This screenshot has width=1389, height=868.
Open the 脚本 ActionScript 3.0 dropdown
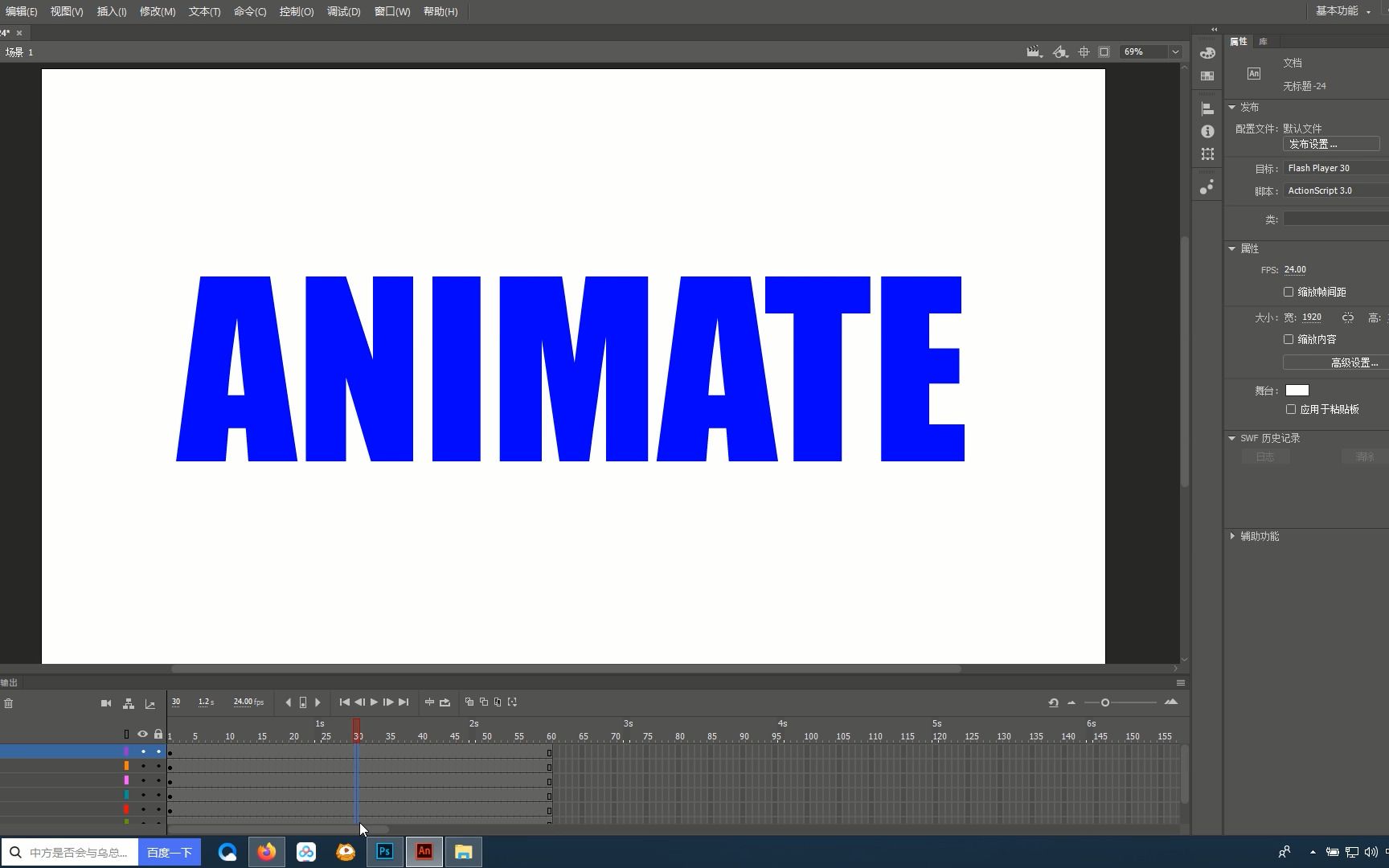click(x=1336, y=190)
